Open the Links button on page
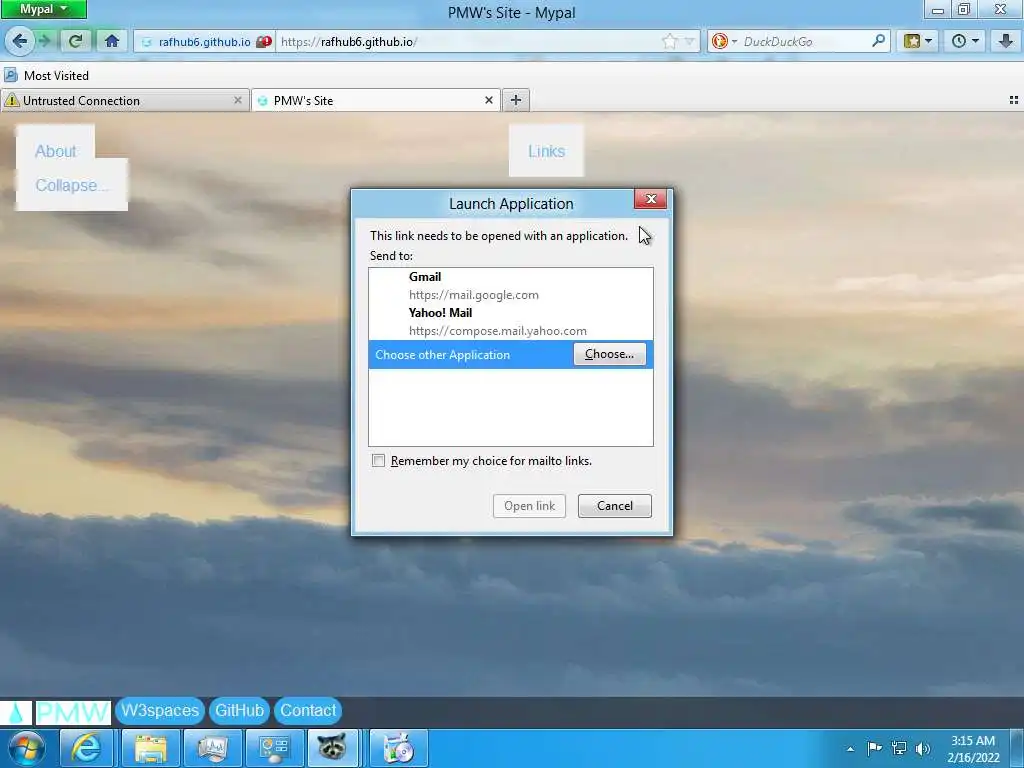1024x768 pixels. coord(547,151)
